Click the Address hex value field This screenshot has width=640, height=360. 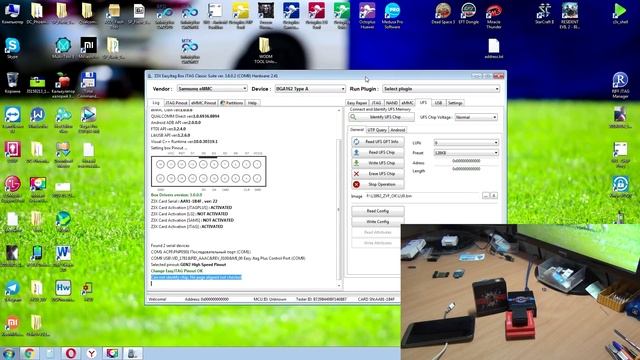click(x=466, y=161)
